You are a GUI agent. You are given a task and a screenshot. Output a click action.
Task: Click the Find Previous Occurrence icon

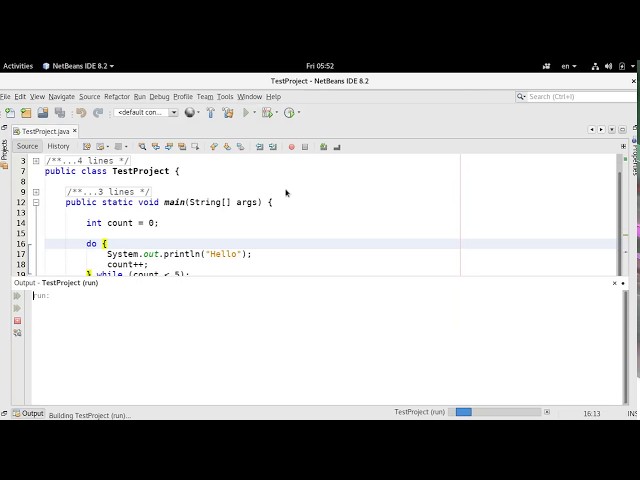pos(156,147)
